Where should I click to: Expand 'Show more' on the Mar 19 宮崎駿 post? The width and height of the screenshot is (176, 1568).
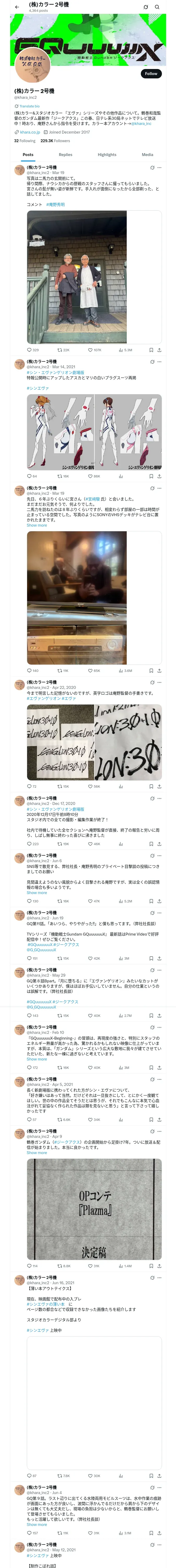pos(37,525)
